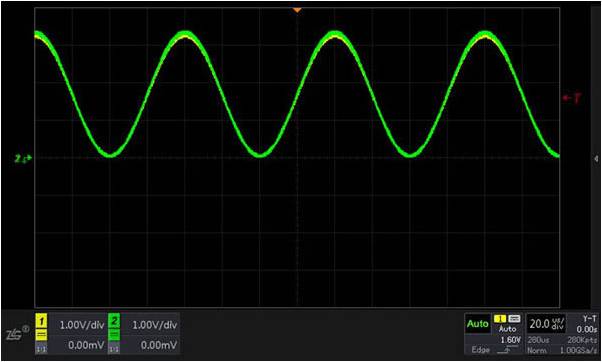Open channel 2 1.00V/div scale setting
Viewport: 602px width, 362px height.
154,325
